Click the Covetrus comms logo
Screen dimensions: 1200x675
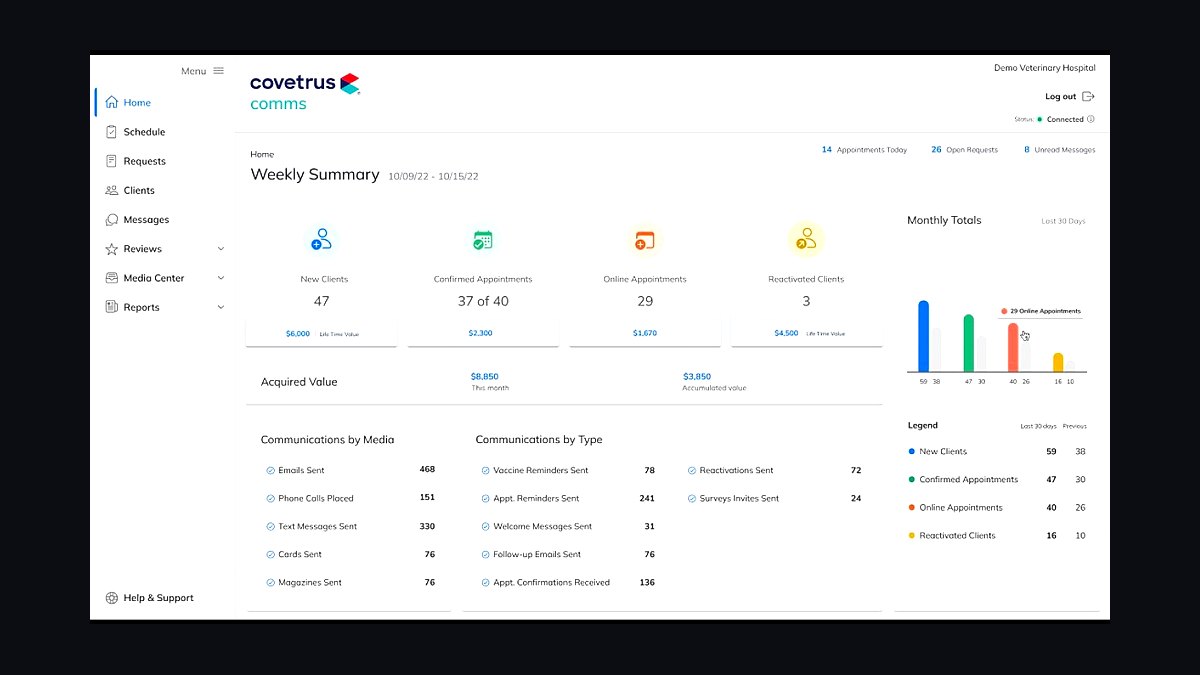[x=305, y=92]
